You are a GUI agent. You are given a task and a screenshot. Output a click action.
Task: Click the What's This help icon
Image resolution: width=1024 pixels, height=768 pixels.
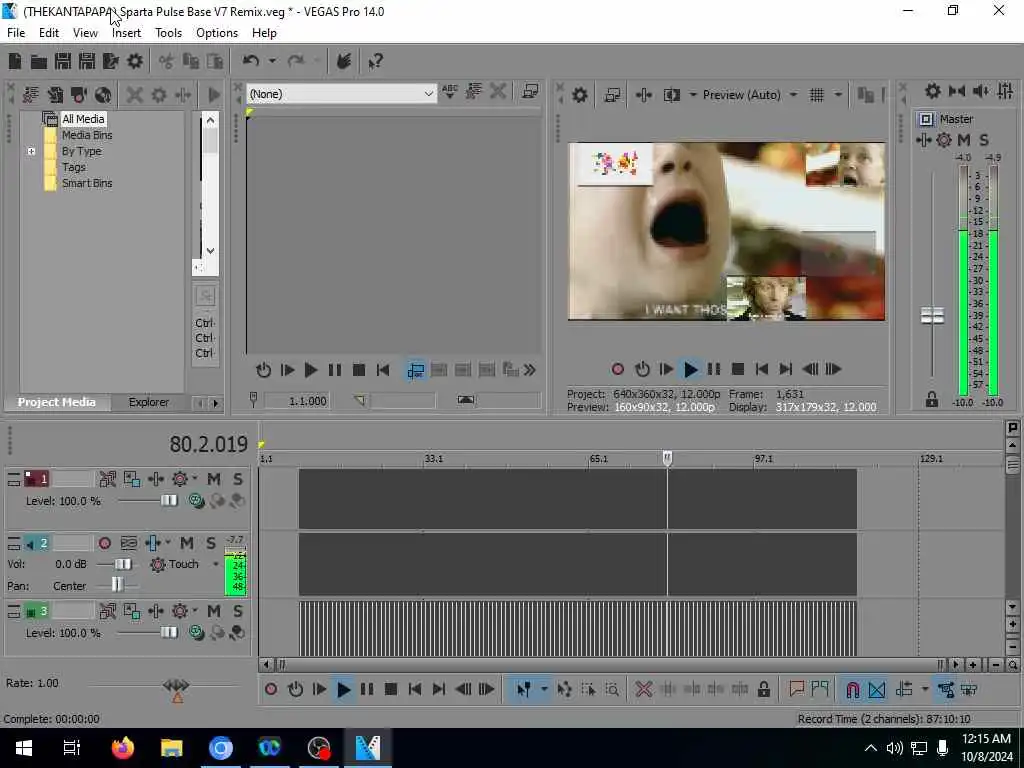pos(376,61)
